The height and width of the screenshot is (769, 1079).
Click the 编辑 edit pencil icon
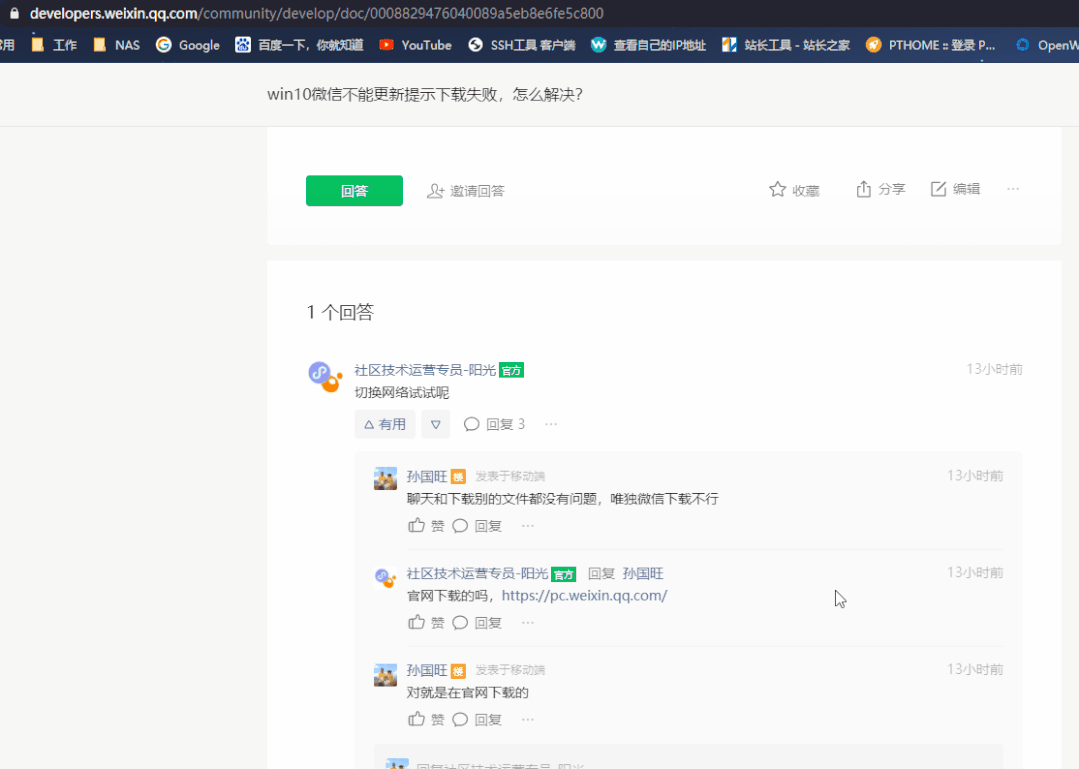click(939, 189)
